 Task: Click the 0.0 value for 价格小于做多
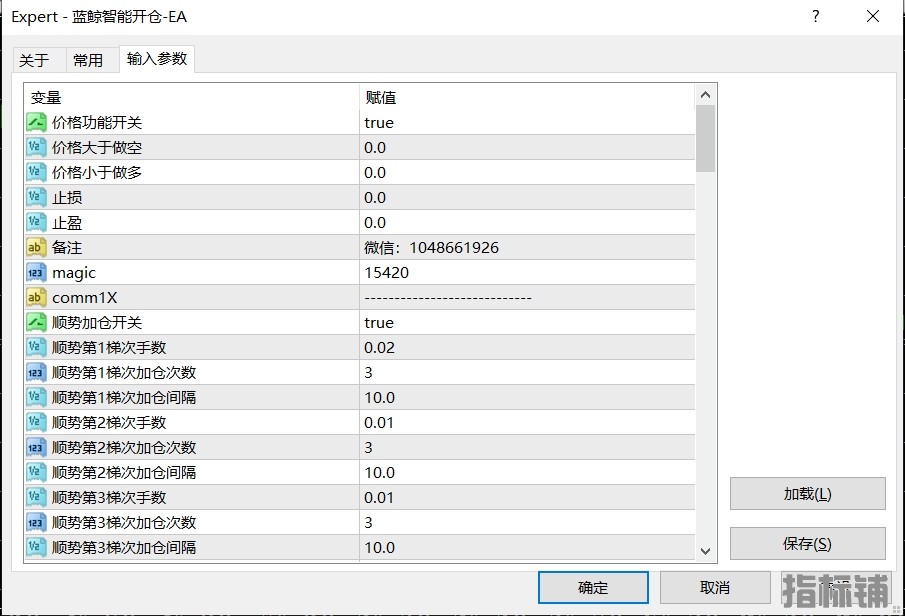(x=527, y=172)
